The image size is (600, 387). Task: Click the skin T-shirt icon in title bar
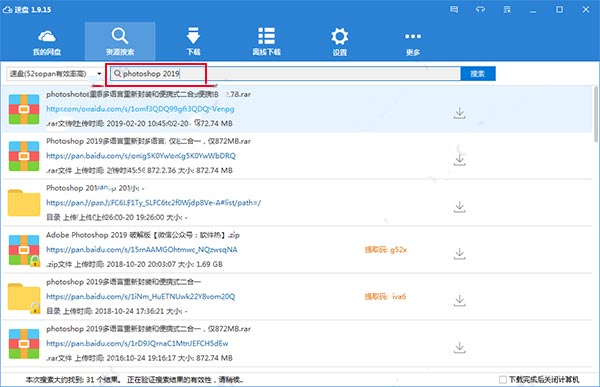click(481, 9)
